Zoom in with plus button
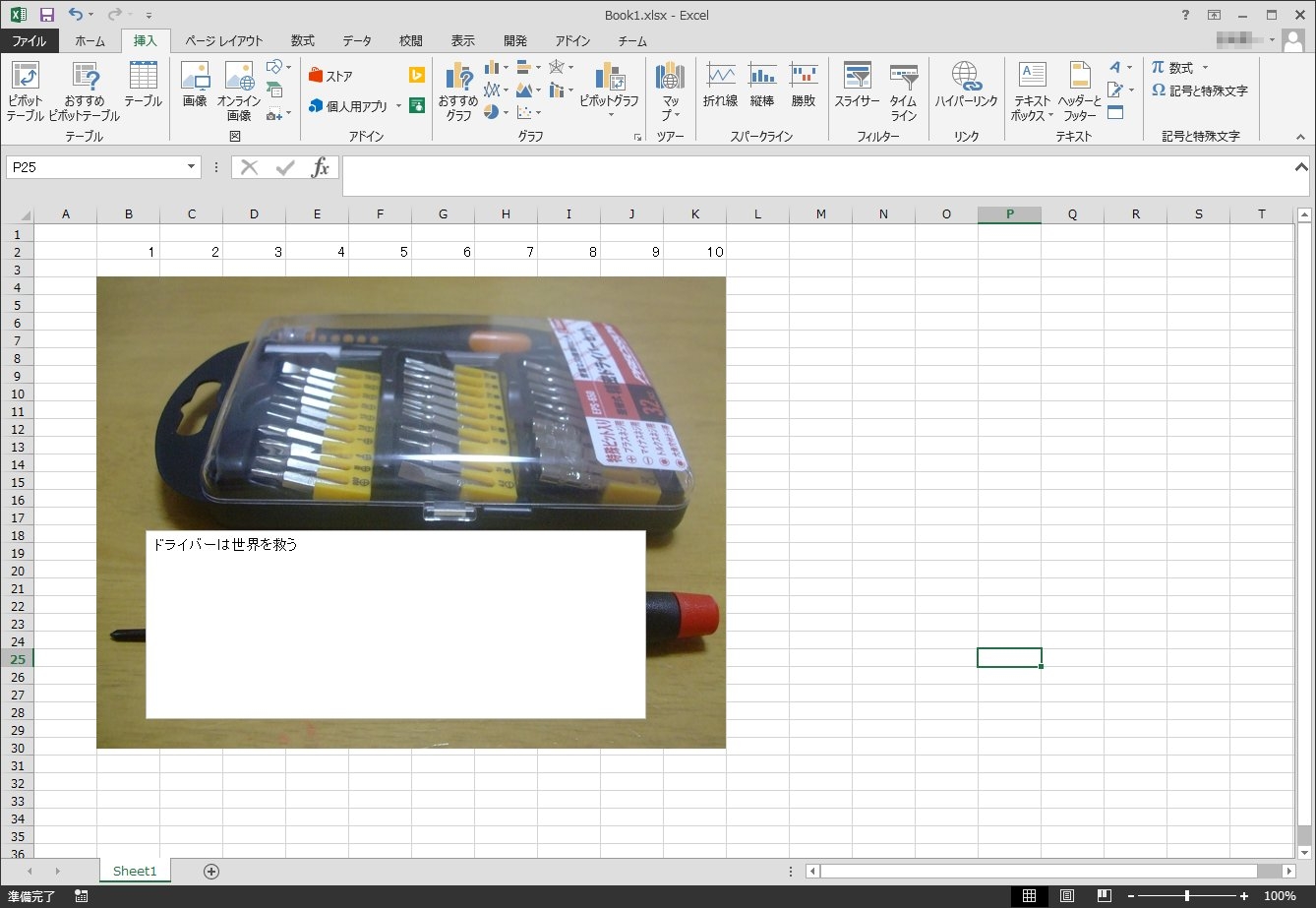Viewport: 1316px width, 908px height. point(1244,896)
